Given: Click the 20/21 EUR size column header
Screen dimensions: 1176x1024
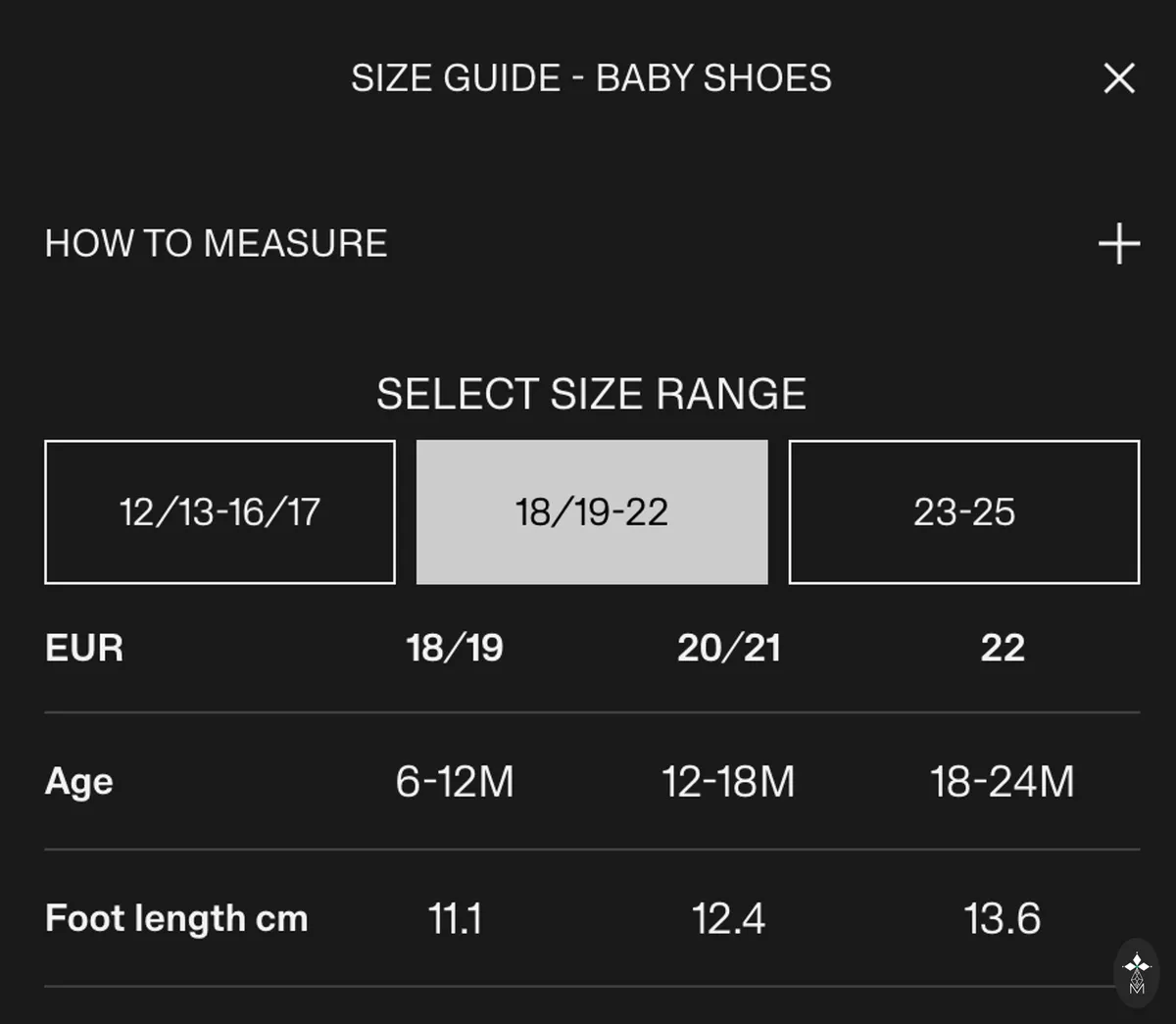Looking at the screenshot, I should 729,648.
